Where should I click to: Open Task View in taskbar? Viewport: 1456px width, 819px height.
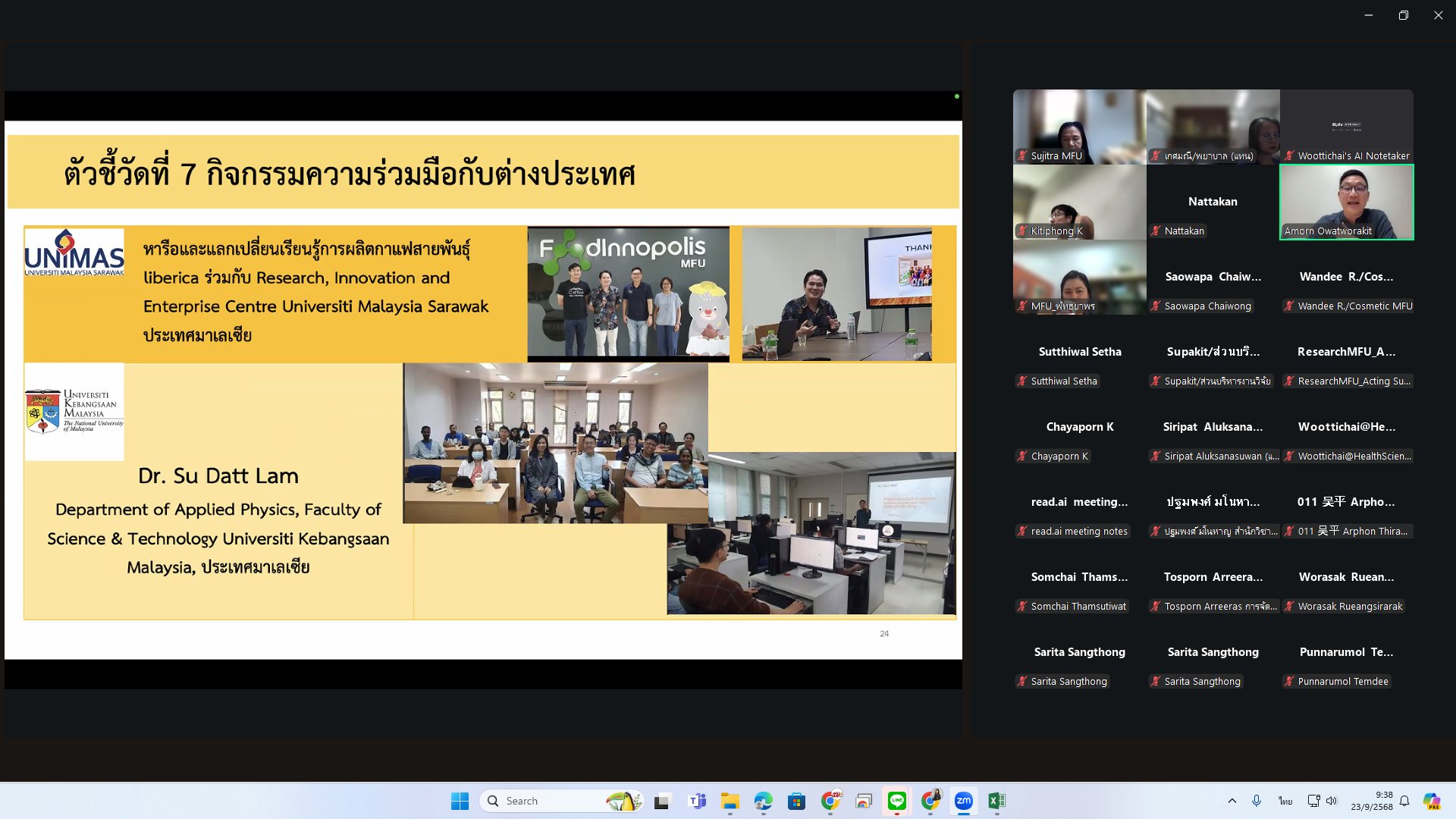click(x=663, y=801)
